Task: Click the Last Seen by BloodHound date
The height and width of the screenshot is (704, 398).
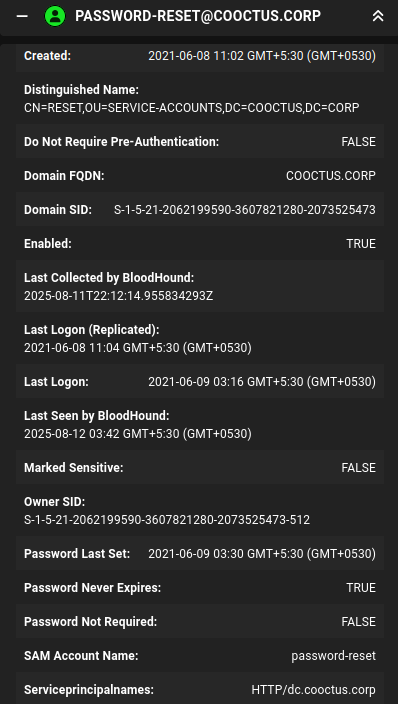Action: coord(138,434)
